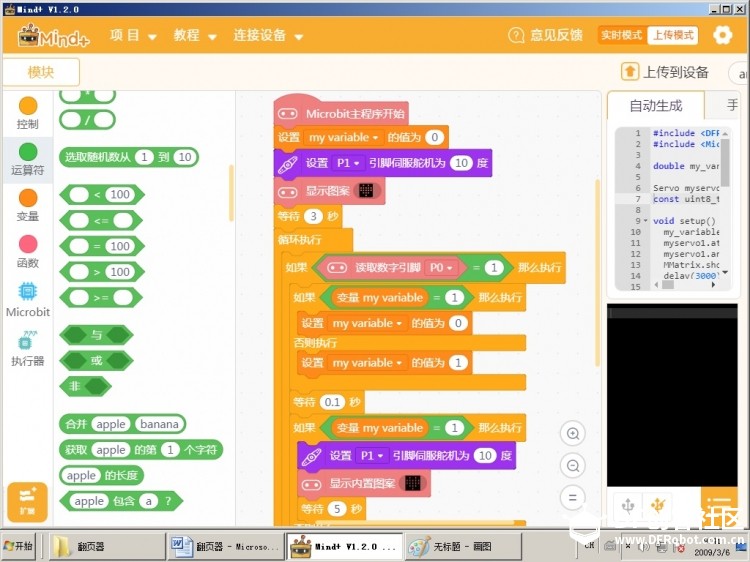Click the workspace vertical scrollbar
This screenshot has width=750, height=562.
point(597,273)
